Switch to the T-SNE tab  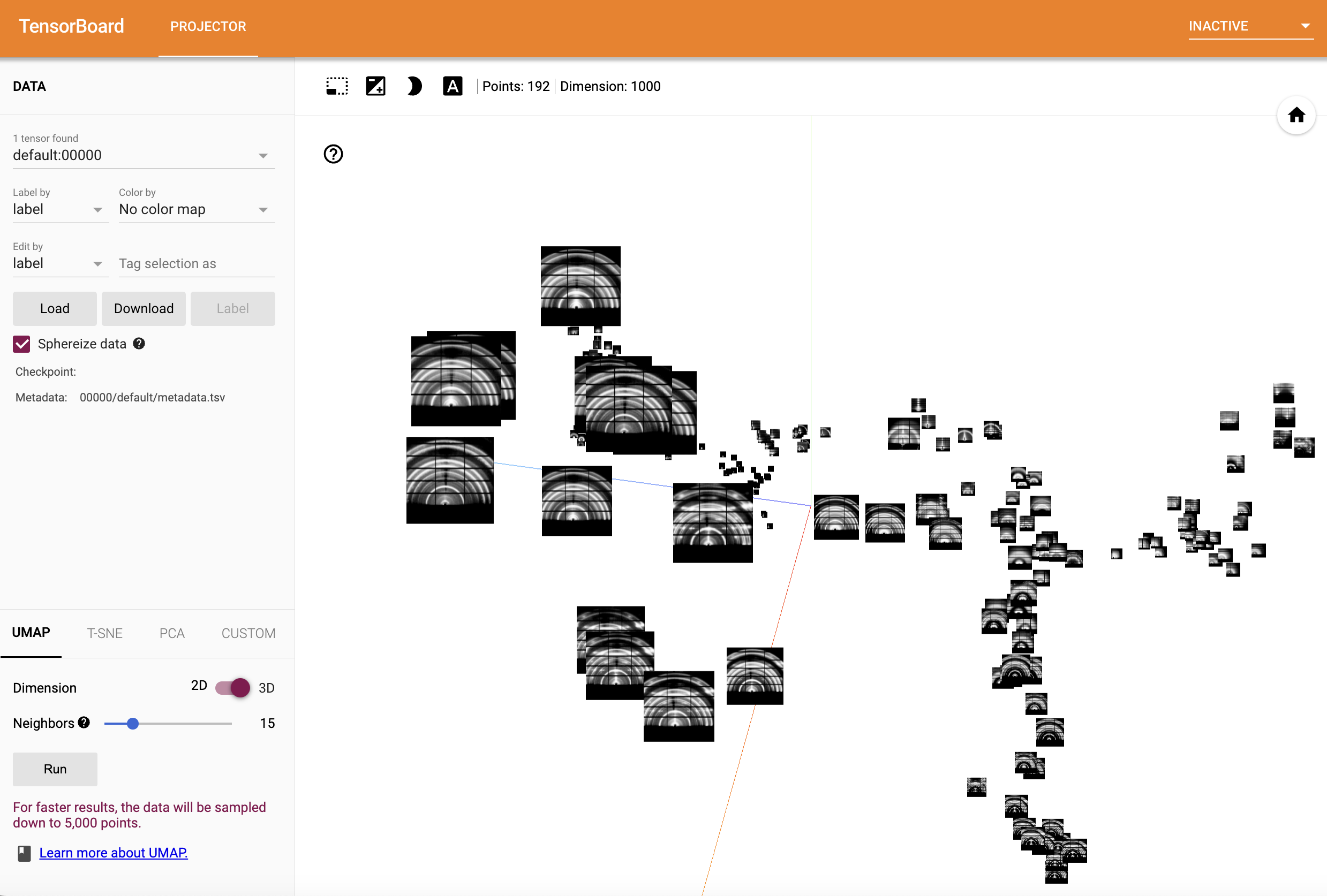click(x=104, y=634)
